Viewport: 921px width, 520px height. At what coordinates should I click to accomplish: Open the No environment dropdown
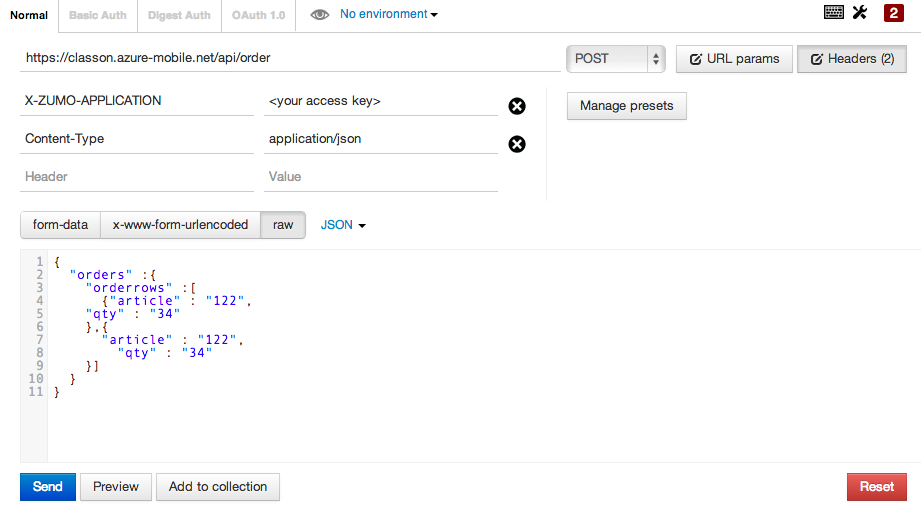(388, 14)
